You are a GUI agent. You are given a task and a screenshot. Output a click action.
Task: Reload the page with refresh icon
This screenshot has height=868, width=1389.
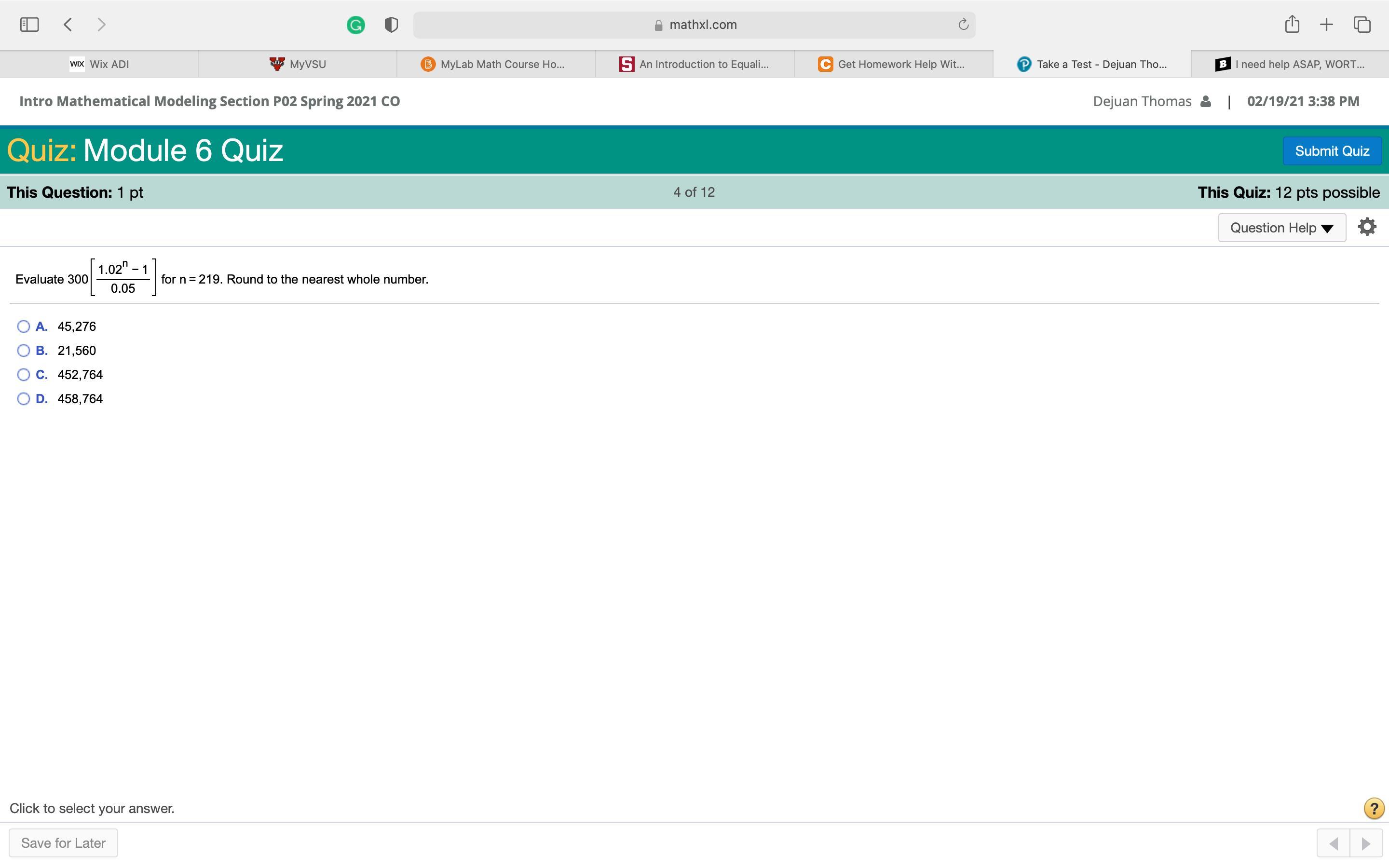[963, 25]
